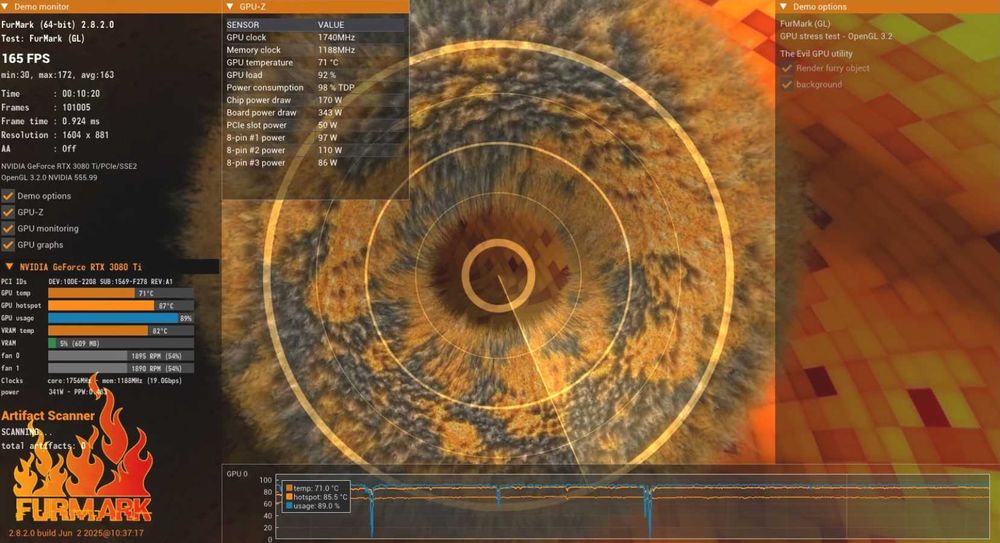Image resolution: width=1000 pixels, height=543 pixels.
Task: Collapse the GPU-Z panel triangle
Action: pyautogui.click(x=230, y=6)
